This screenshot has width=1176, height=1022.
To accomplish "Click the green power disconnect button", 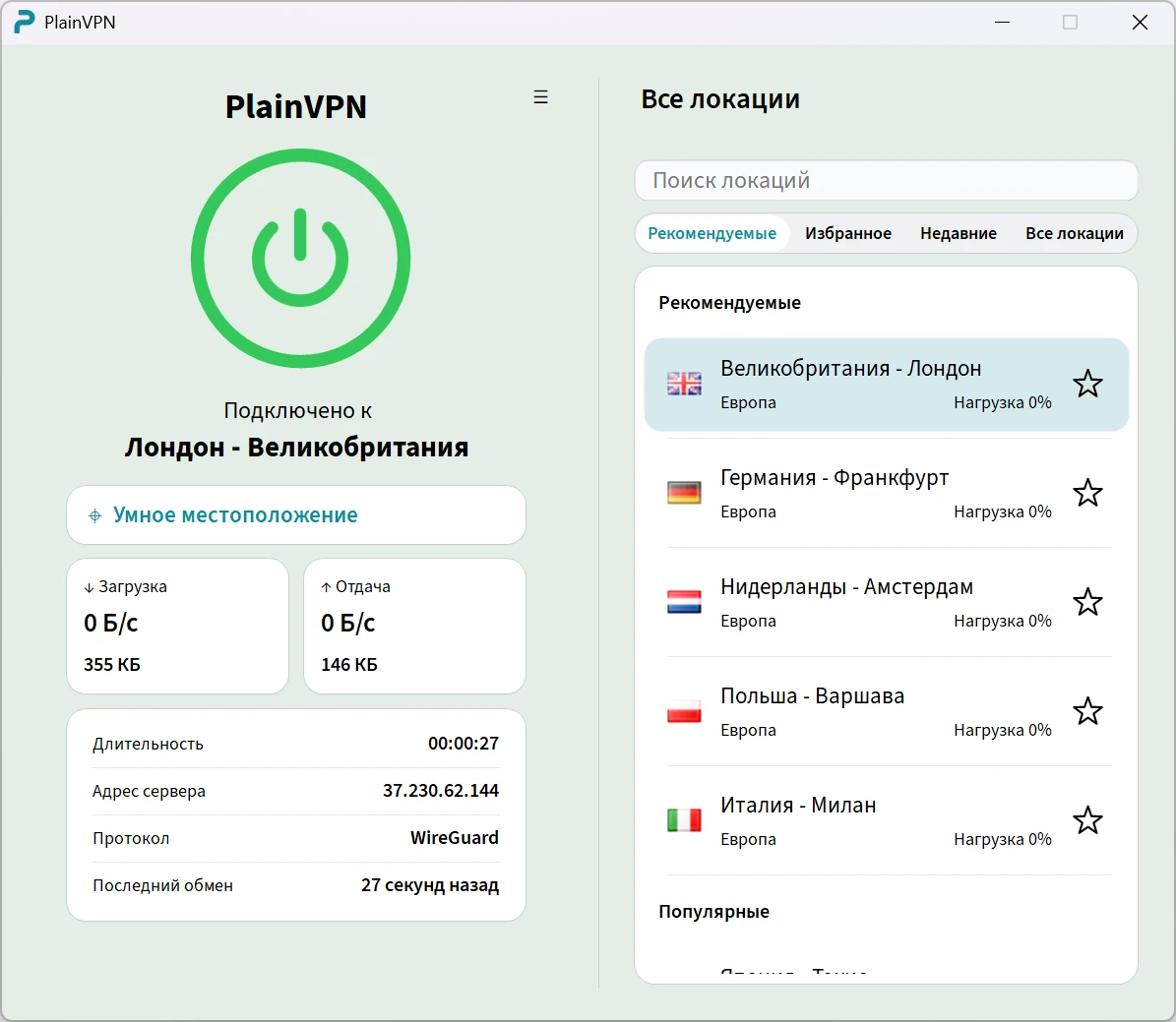I will tap(300, 258).
